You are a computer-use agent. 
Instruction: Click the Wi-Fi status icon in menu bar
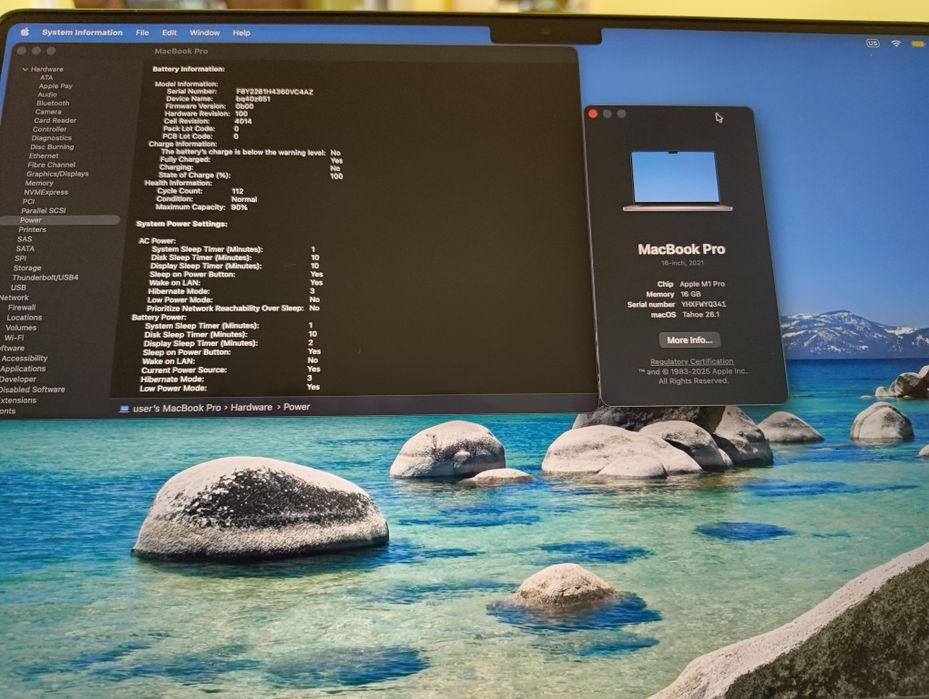[x=896, y=43]
